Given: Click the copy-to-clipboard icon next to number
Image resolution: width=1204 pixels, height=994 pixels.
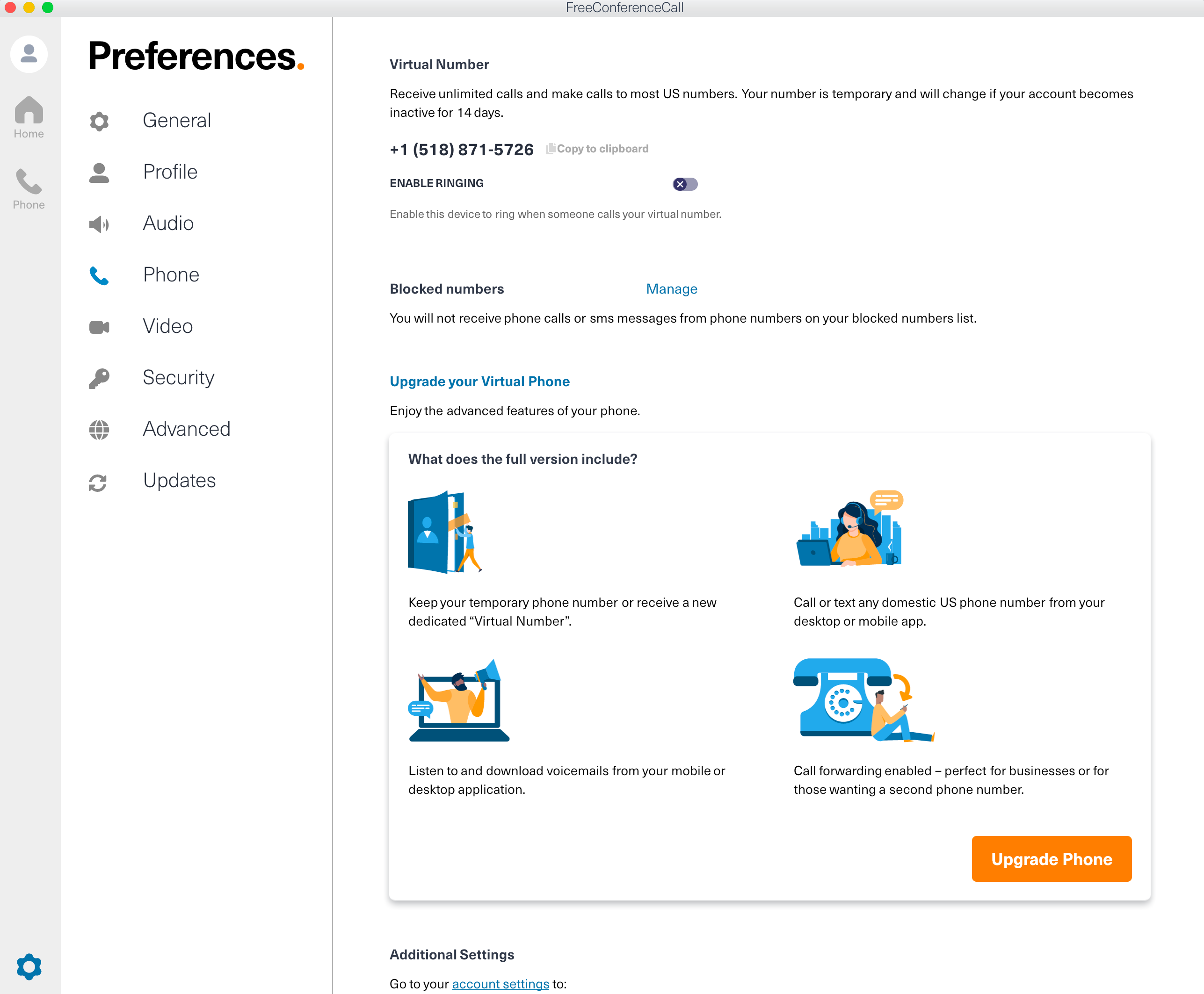Looking at the screenshot, I should (x=551, y=148).
